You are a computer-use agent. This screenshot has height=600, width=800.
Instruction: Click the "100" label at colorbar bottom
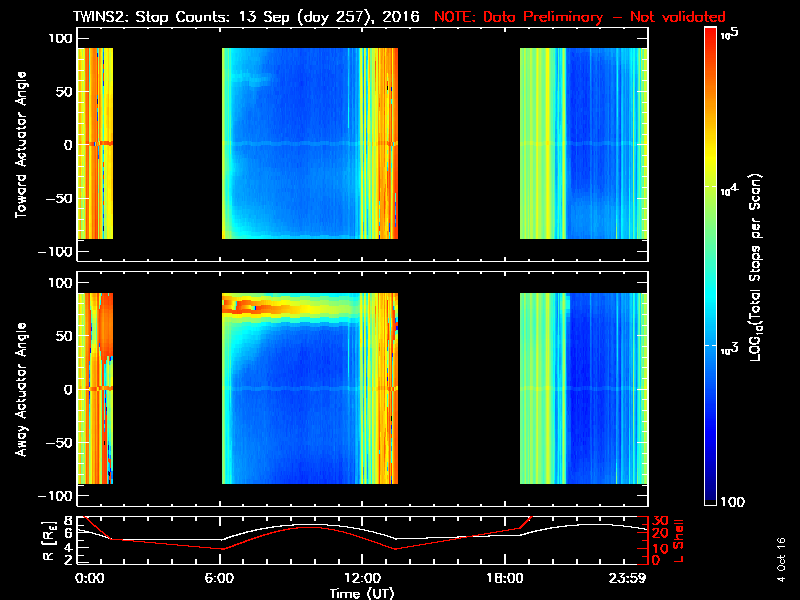(x=733, y=502)
